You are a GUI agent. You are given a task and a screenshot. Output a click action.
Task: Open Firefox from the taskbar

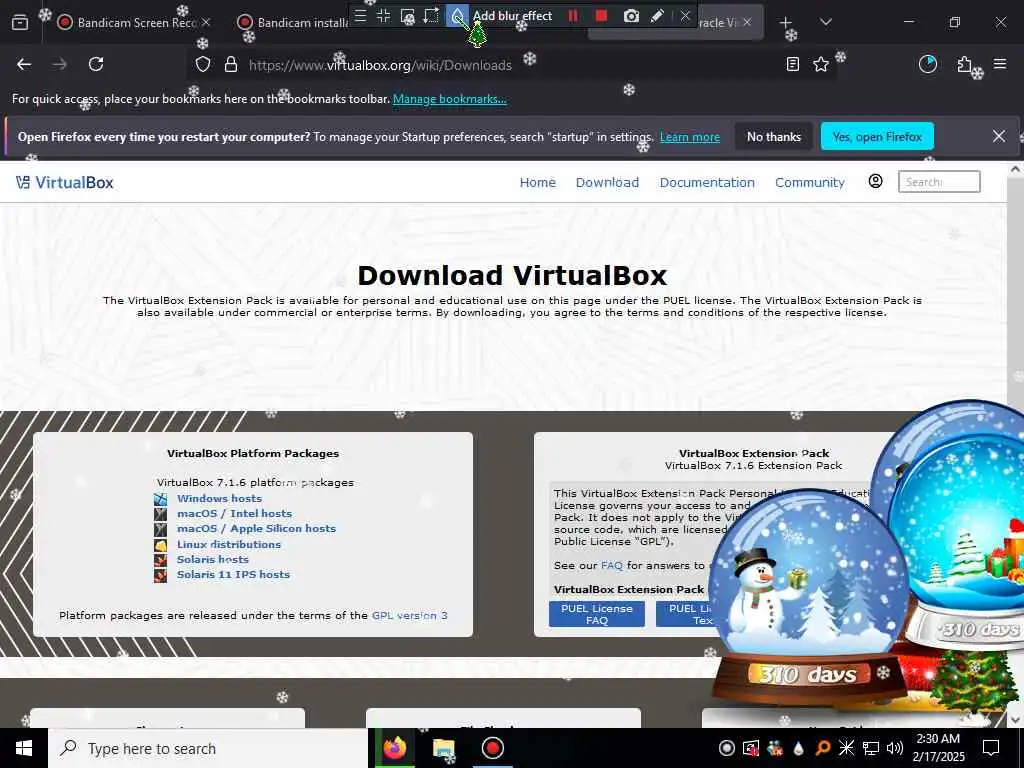click(x=394, y=748)
